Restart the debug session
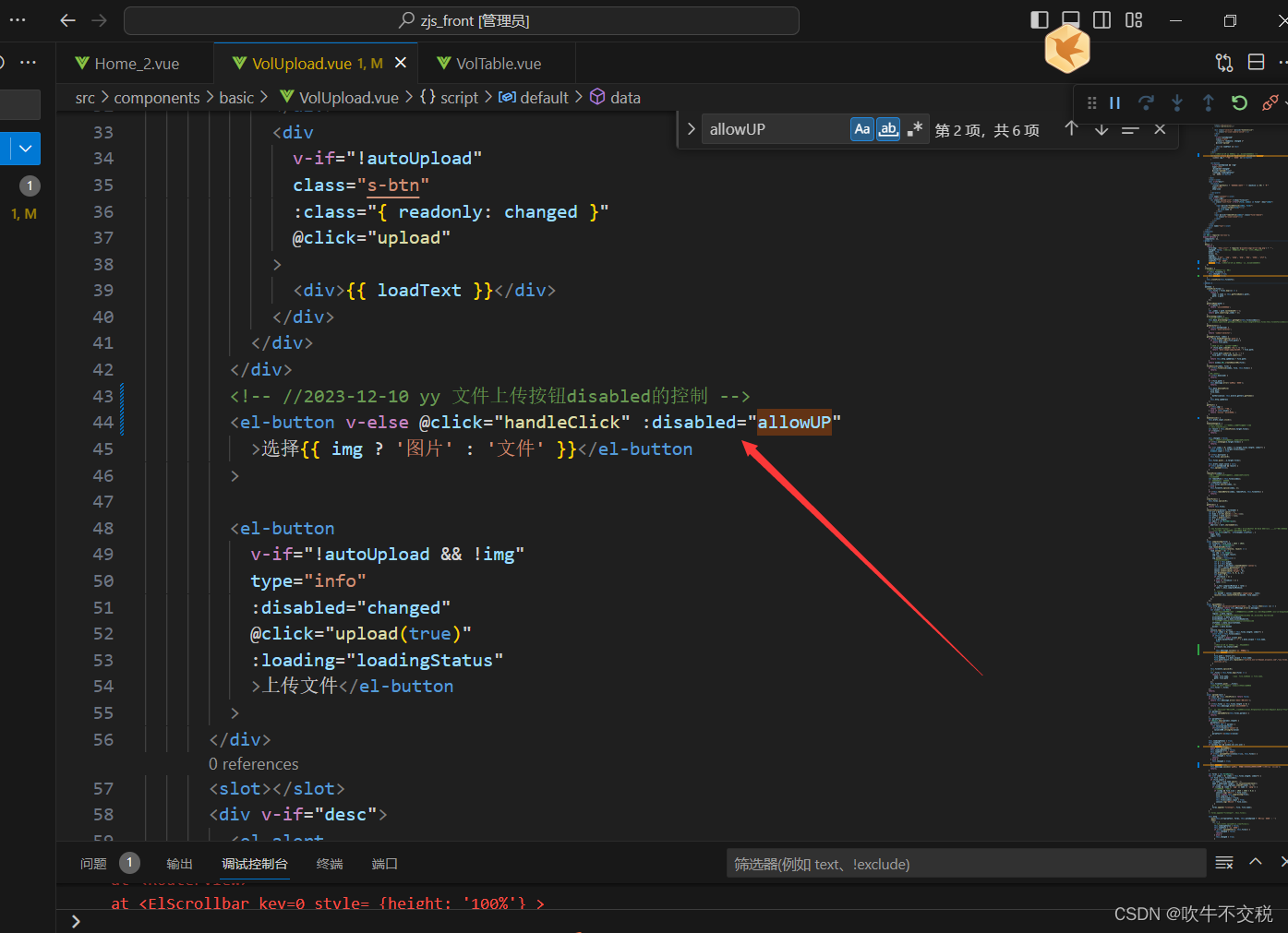Image resolution: width=1288 pixels, height=933 pixels. (1239, 102)
